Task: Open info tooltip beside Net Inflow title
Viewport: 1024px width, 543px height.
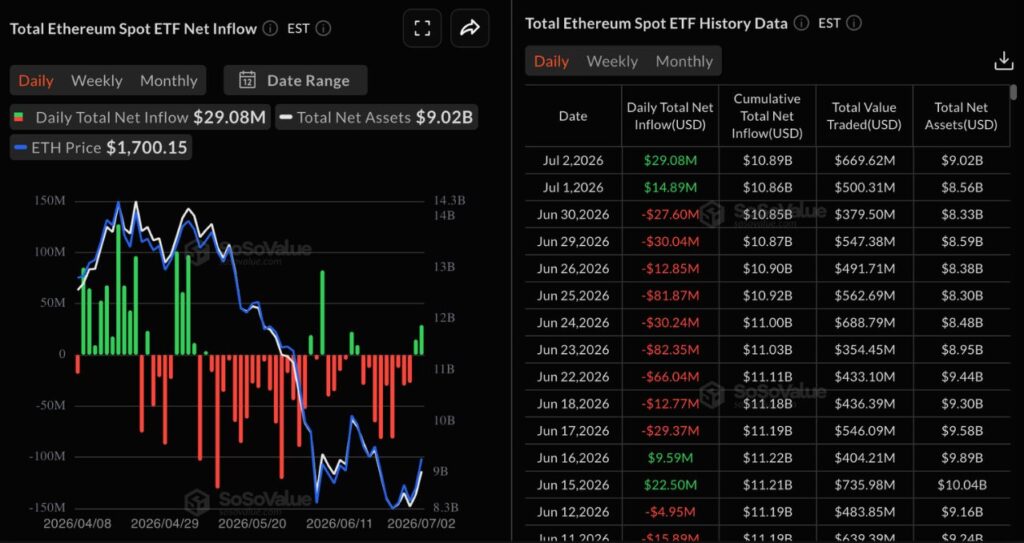Action: click(270, 29)
